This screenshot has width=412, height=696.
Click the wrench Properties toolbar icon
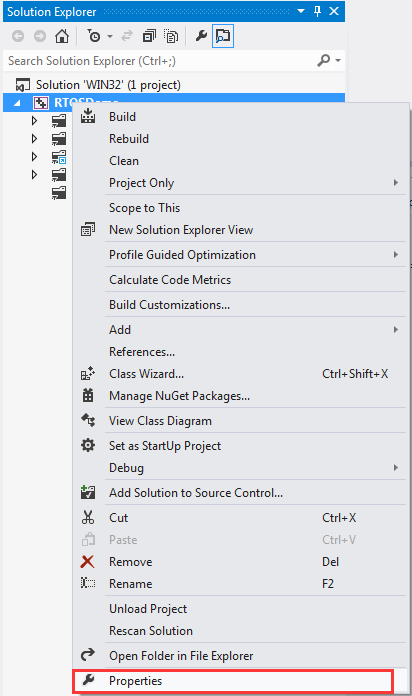click(201, 36)
